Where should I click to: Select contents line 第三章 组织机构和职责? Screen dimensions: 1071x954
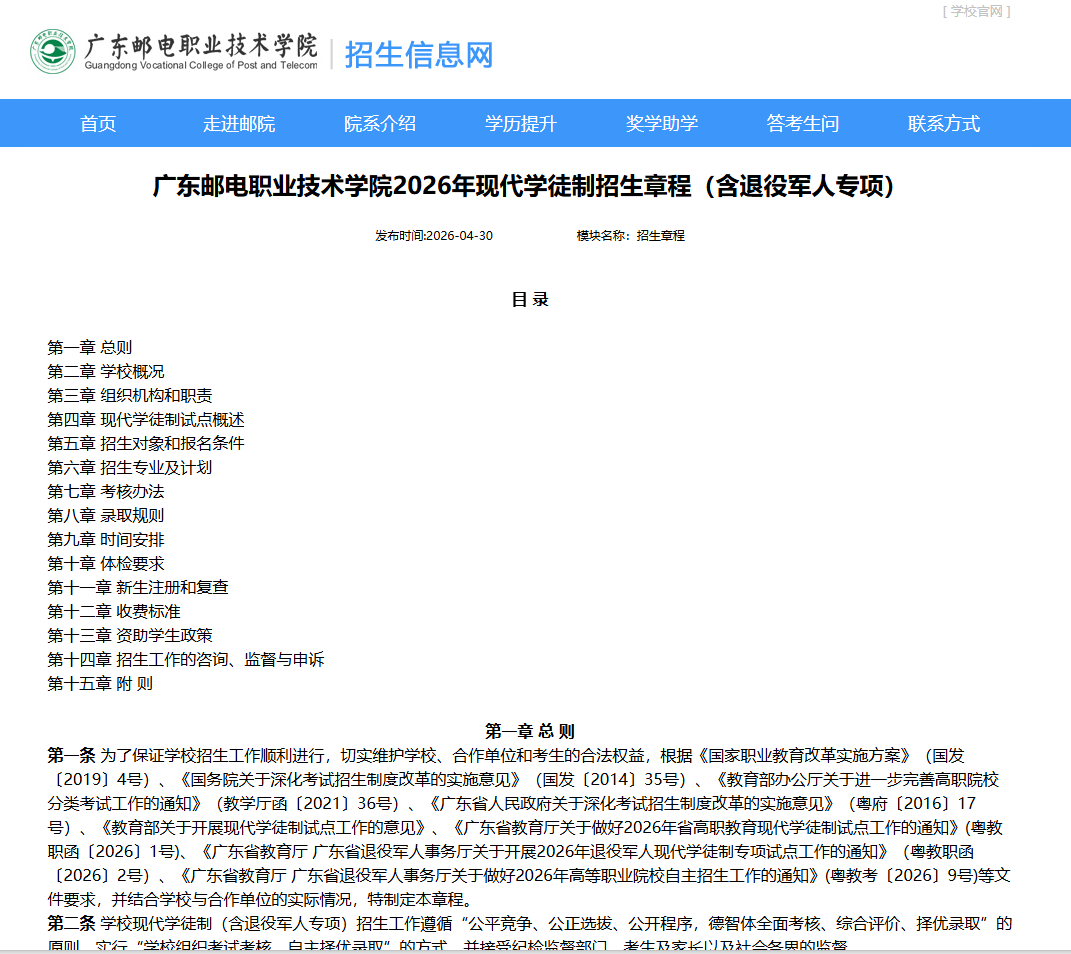click(130, 395)
